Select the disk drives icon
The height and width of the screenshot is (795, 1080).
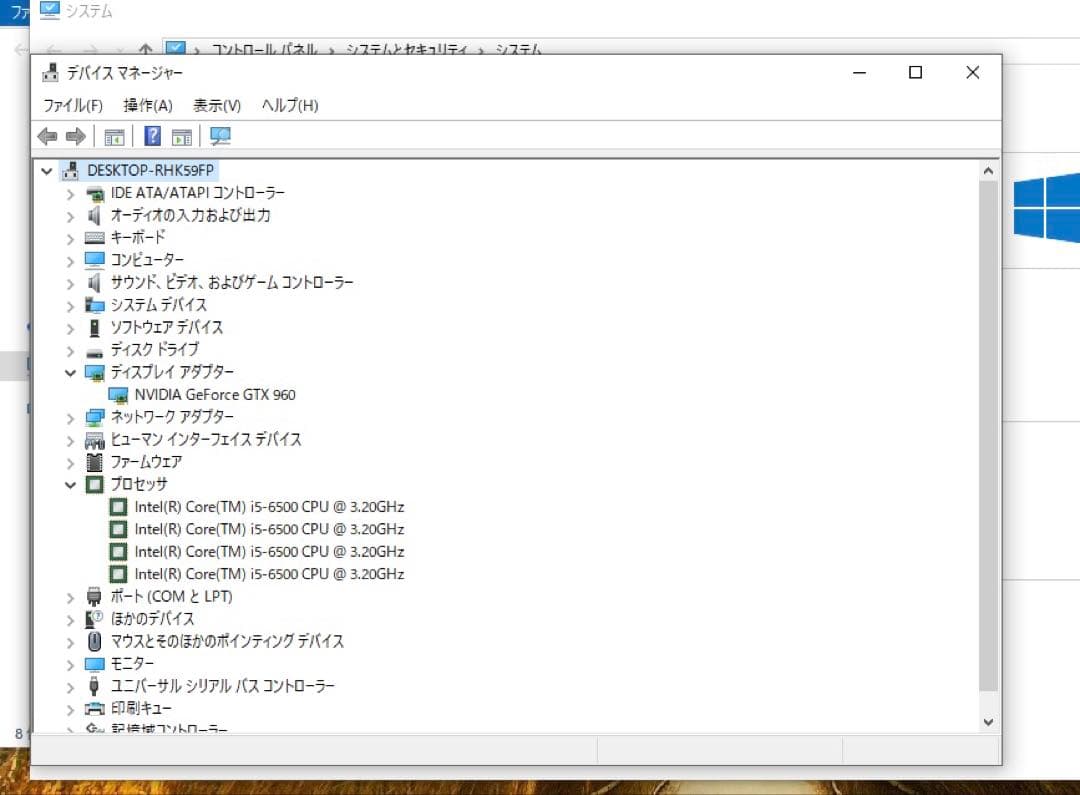click(94, 353)
